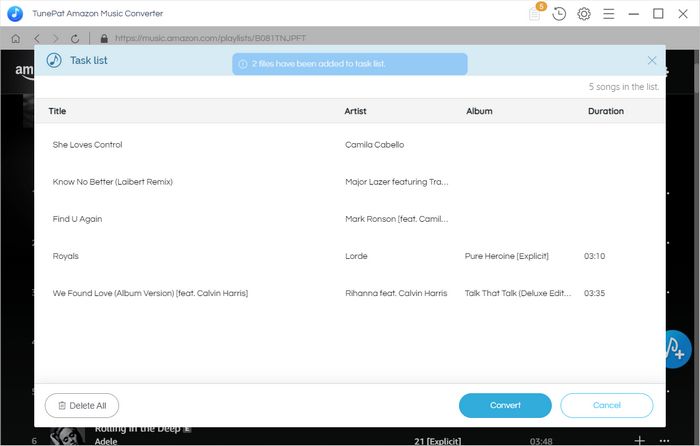Screen dimensions: 700x446
Task: Select Know No Better (Laibert Remix)
Action: pos(112,182)
